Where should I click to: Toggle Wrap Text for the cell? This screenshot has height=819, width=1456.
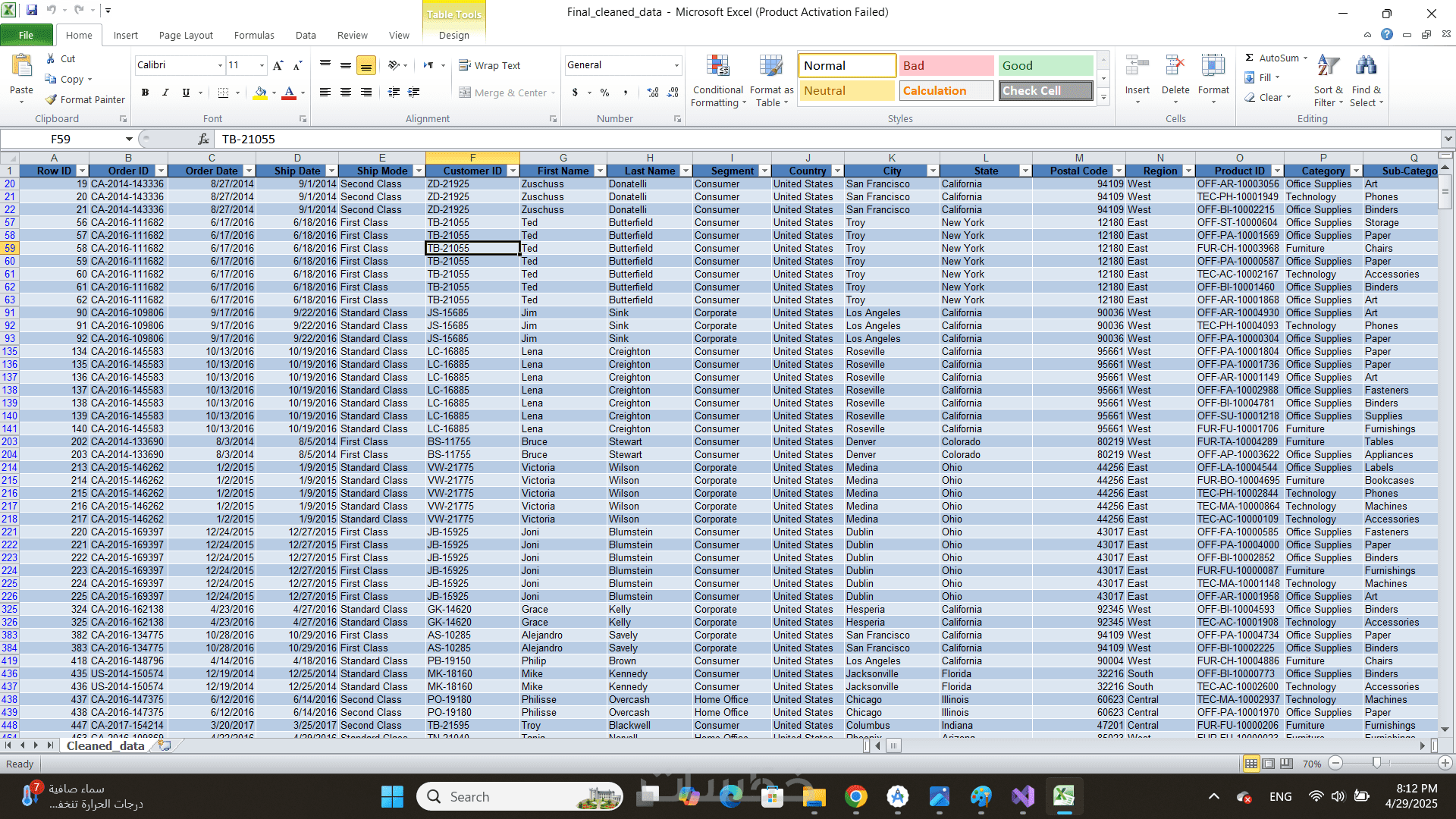click(x=490, y=65)
